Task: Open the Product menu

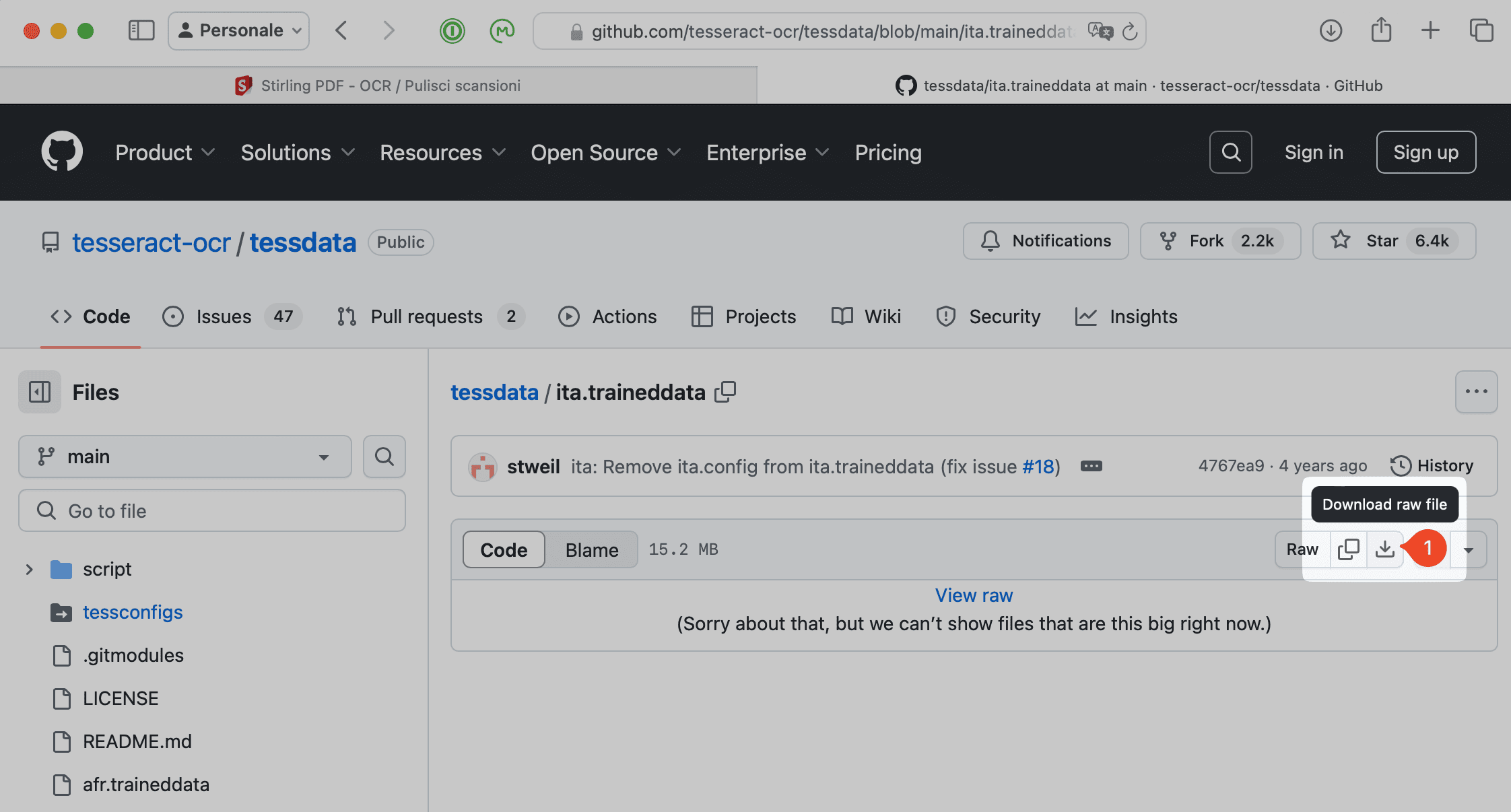Action: pyautogui.click(x=165, y=152)
